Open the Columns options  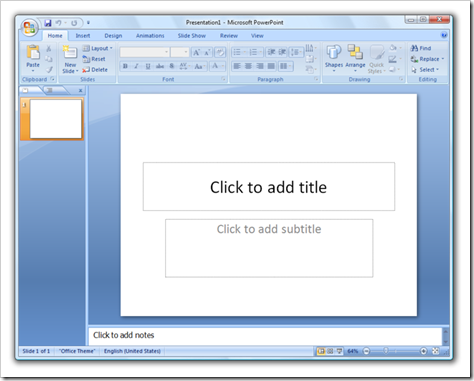285,66
